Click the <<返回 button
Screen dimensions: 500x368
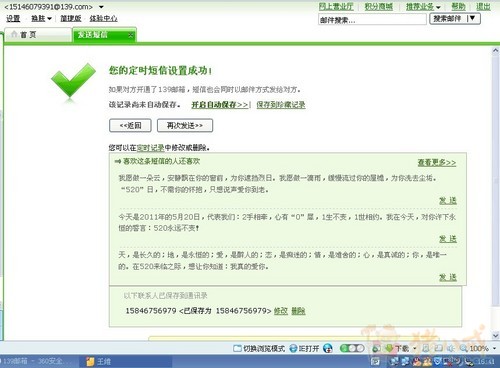(x=130, y=125)
